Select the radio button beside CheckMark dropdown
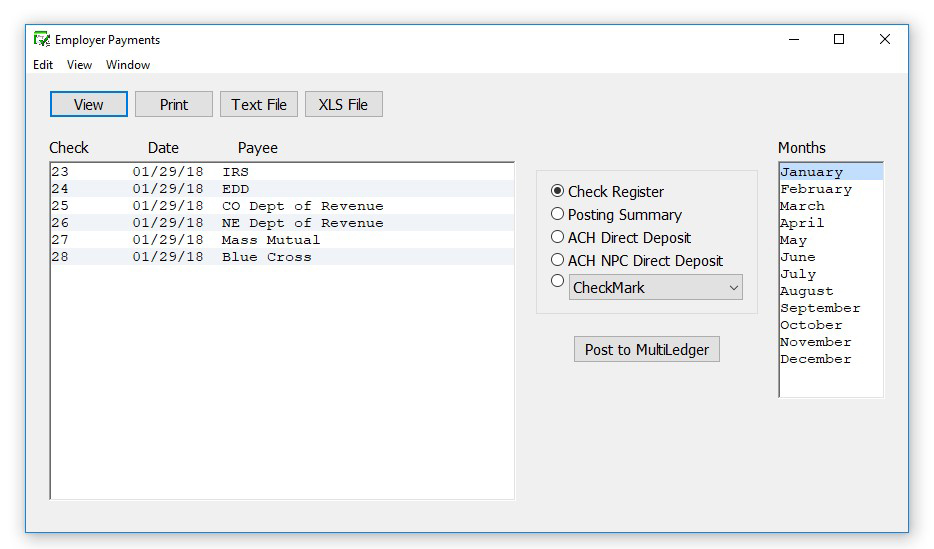The height and width of the screenshot is (549, 934). pos(558,282)
